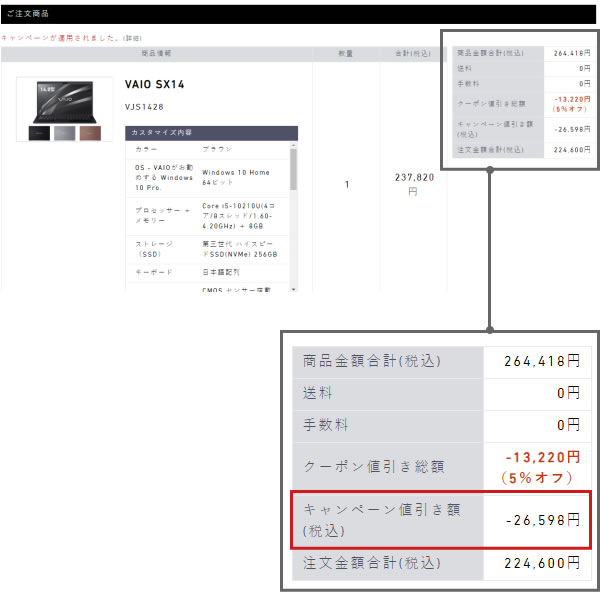This screenshot has height=600, width=600.
Task: Click the quantity value 1
Action: pos(347,184)
